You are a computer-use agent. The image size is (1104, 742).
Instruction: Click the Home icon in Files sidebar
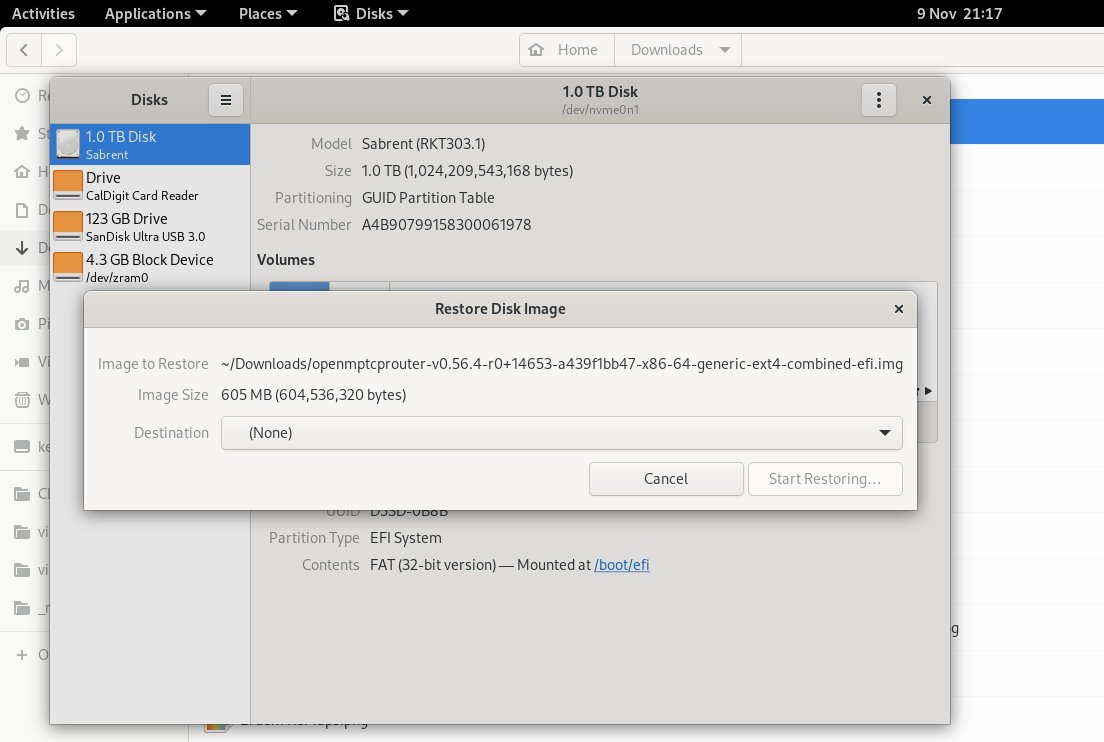click(x=23, y=172)
